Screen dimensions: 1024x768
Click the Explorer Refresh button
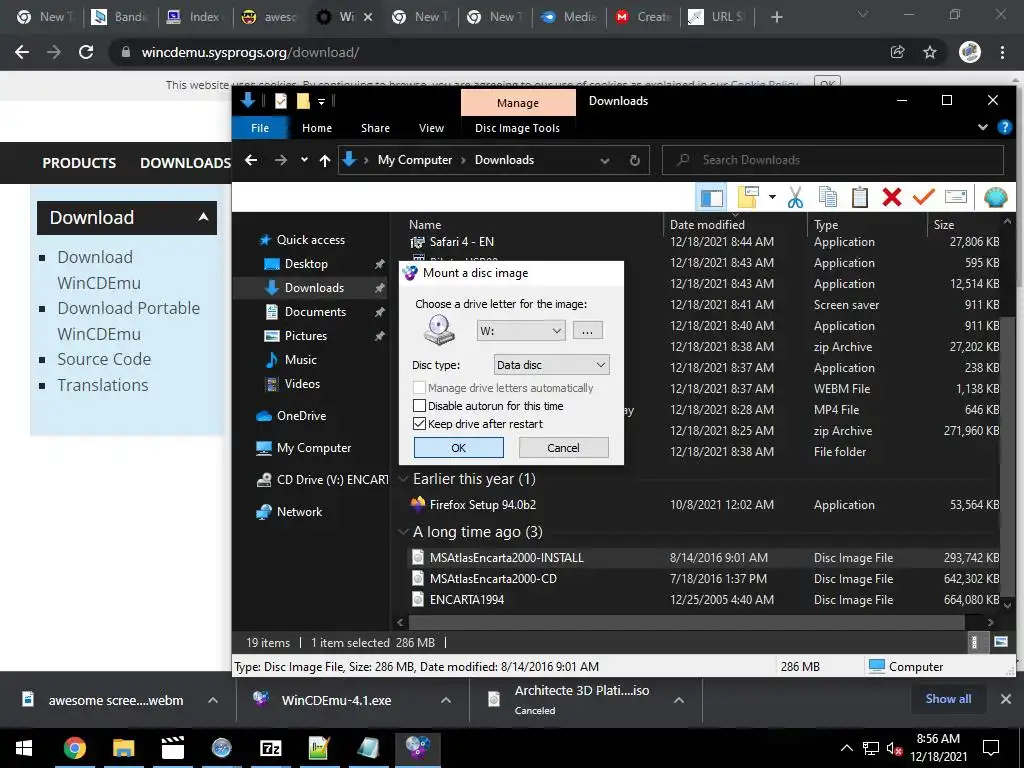point(635,160)
